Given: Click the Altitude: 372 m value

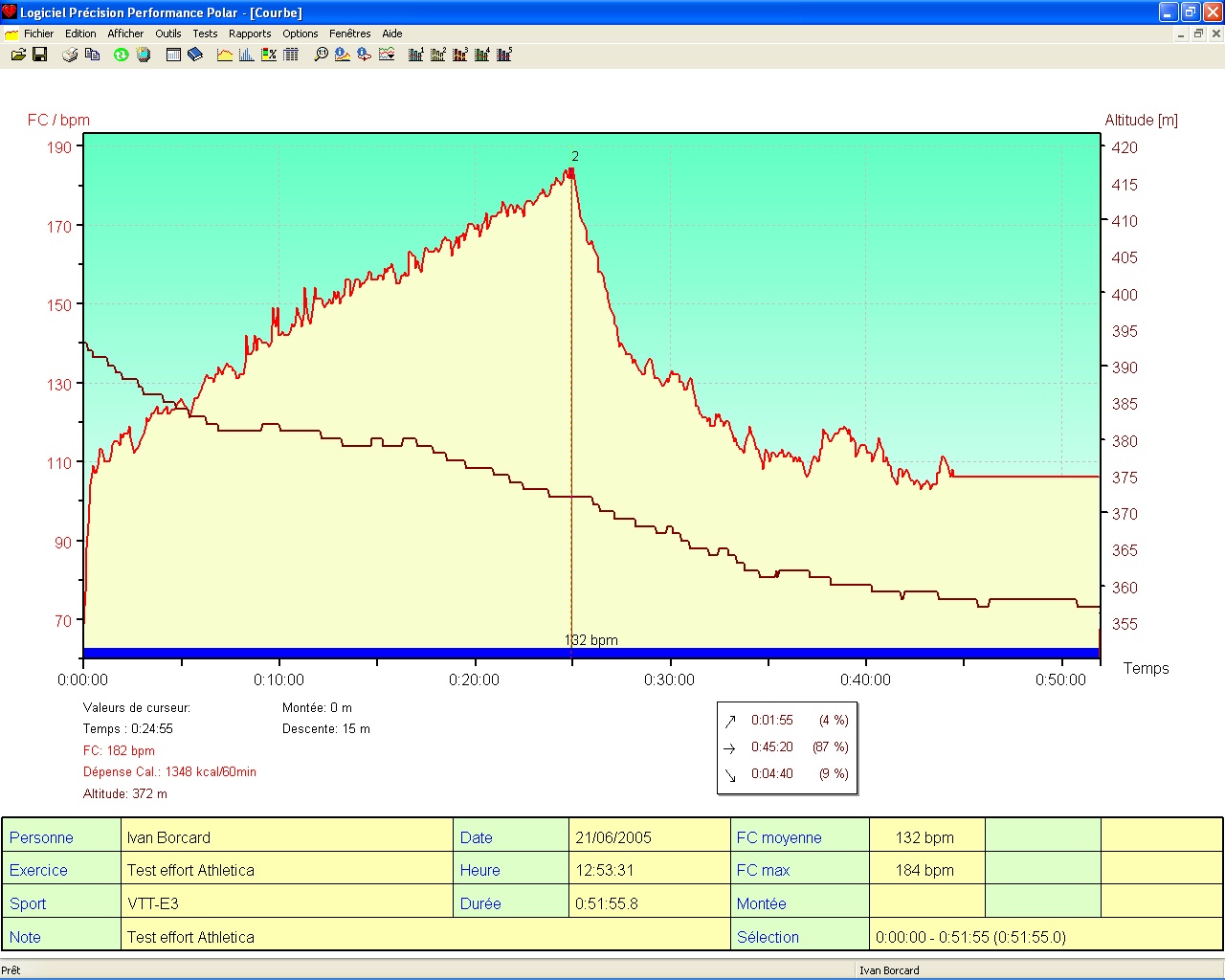Looking at the screenshot, I should 125,793.
